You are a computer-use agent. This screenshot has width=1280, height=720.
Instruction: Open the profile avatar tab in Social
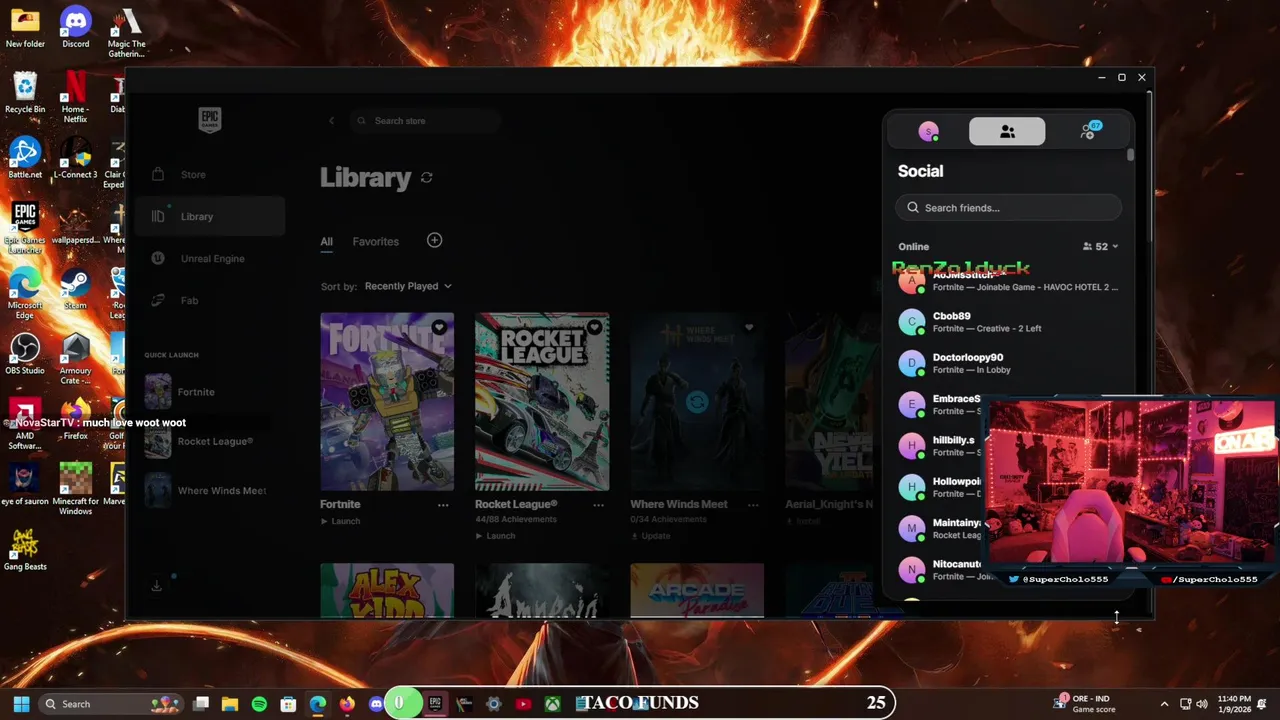(928, 132)
